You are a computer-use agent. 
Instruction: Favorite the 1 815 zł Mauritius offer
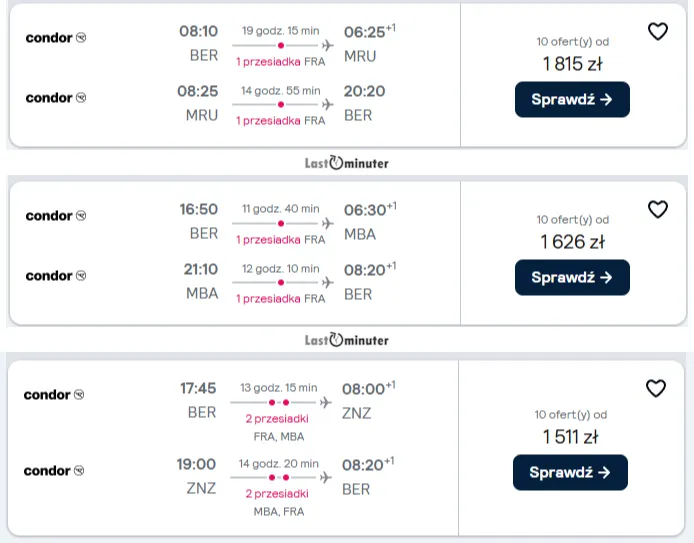pos(657,32)
